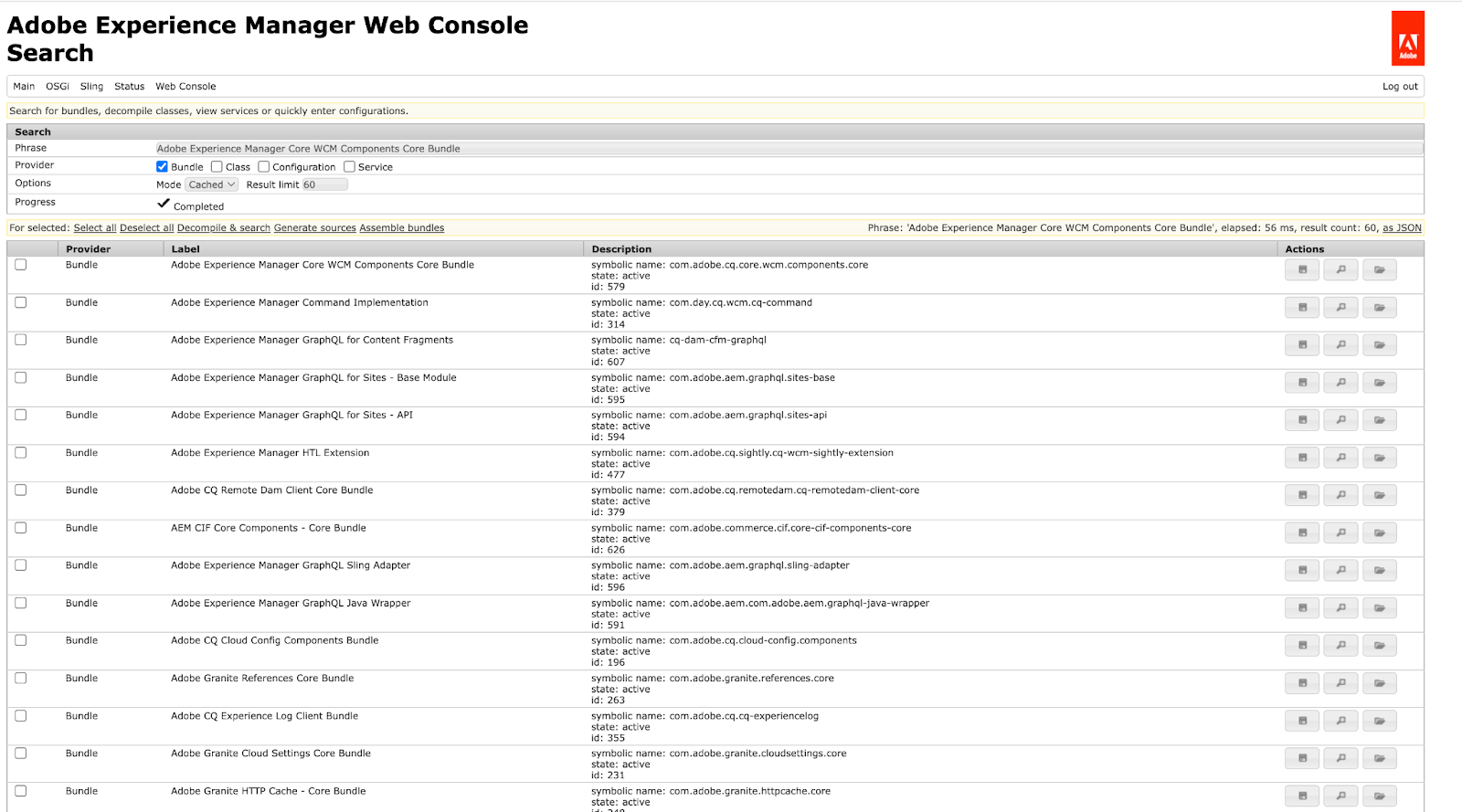Click the 'Adobe CQ Experience Log Client Bundle' label
The image size is (1462, 812).
(264, 716)
